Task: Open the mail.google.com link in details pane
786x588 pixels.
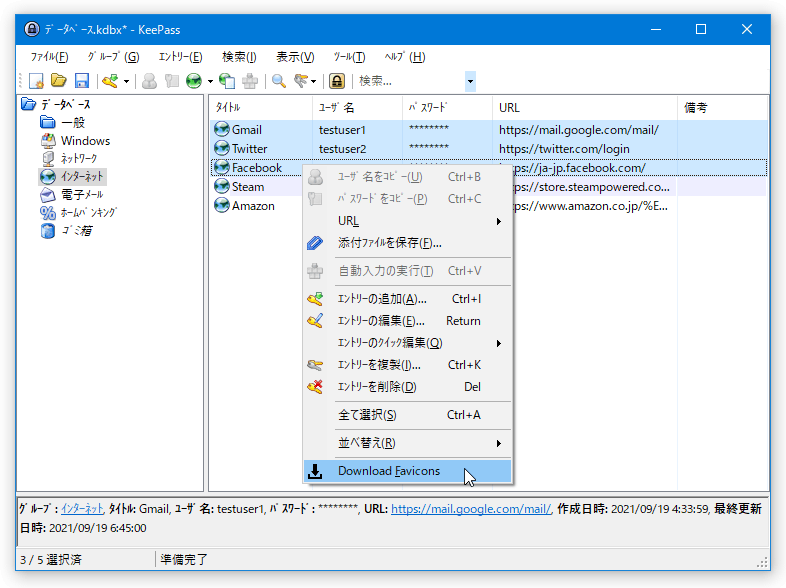Action: tap(471, 509)
